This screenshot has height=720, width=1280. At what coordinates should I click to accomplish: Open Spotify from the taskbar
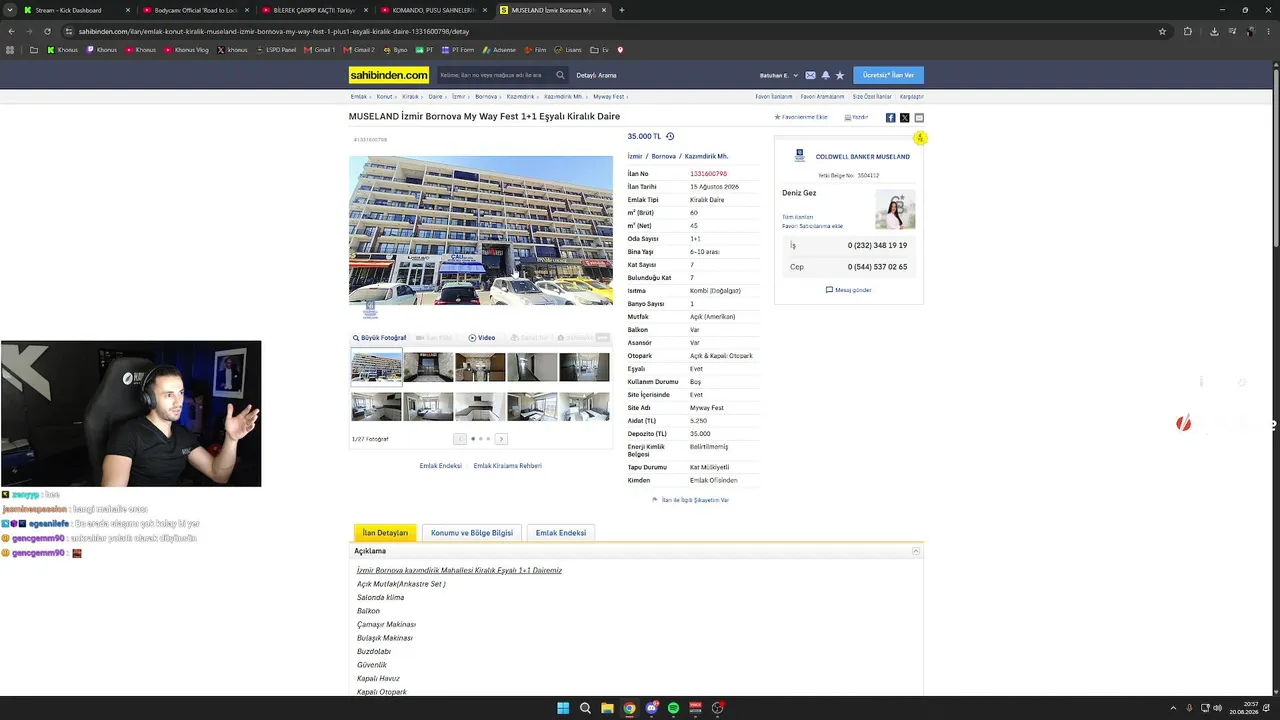pyautogui.click(x=673, y=708)
